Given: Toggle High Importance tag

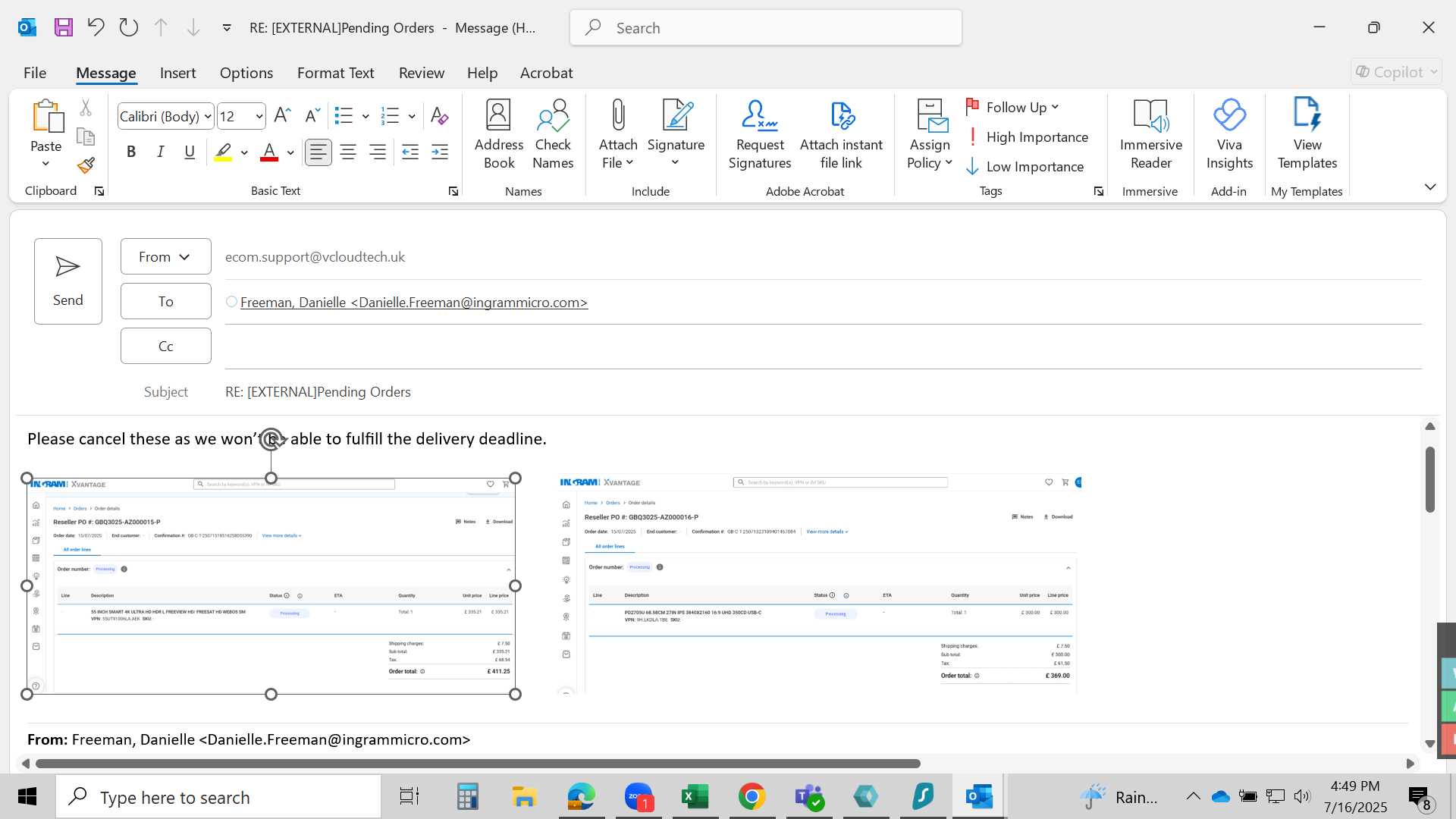Looking at the screenshot, I should [1028, 137].
